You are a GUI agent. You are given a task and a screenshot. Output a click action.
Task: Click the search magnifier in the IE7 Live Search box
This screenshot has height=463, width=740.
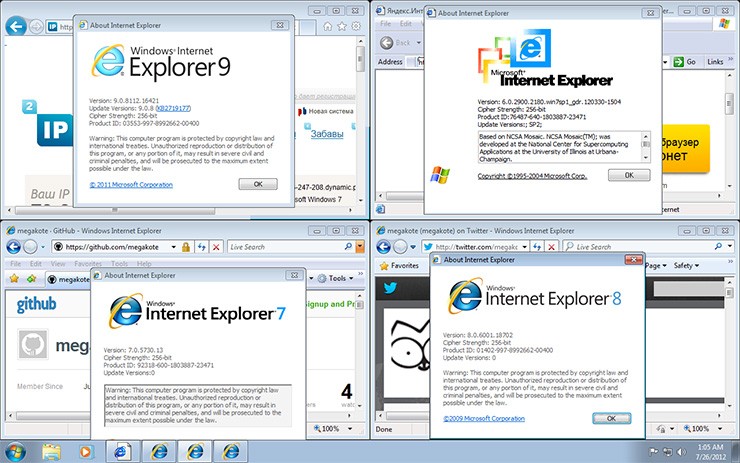[348, 246]
